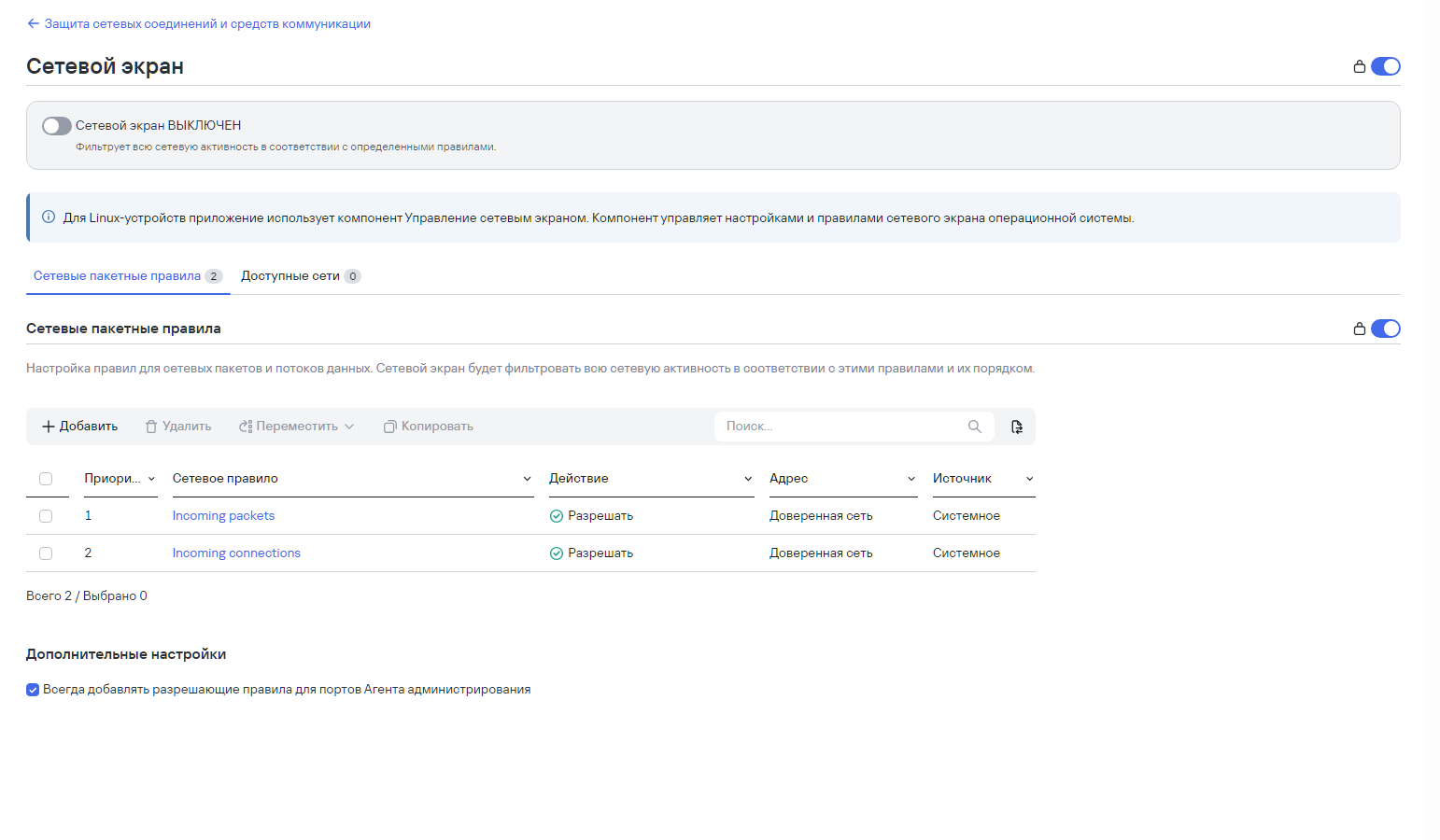Image resolution: width=1440 pixels, height=840 pixels.
Task: Switch to Доступные сети tab
Action: 301,276
